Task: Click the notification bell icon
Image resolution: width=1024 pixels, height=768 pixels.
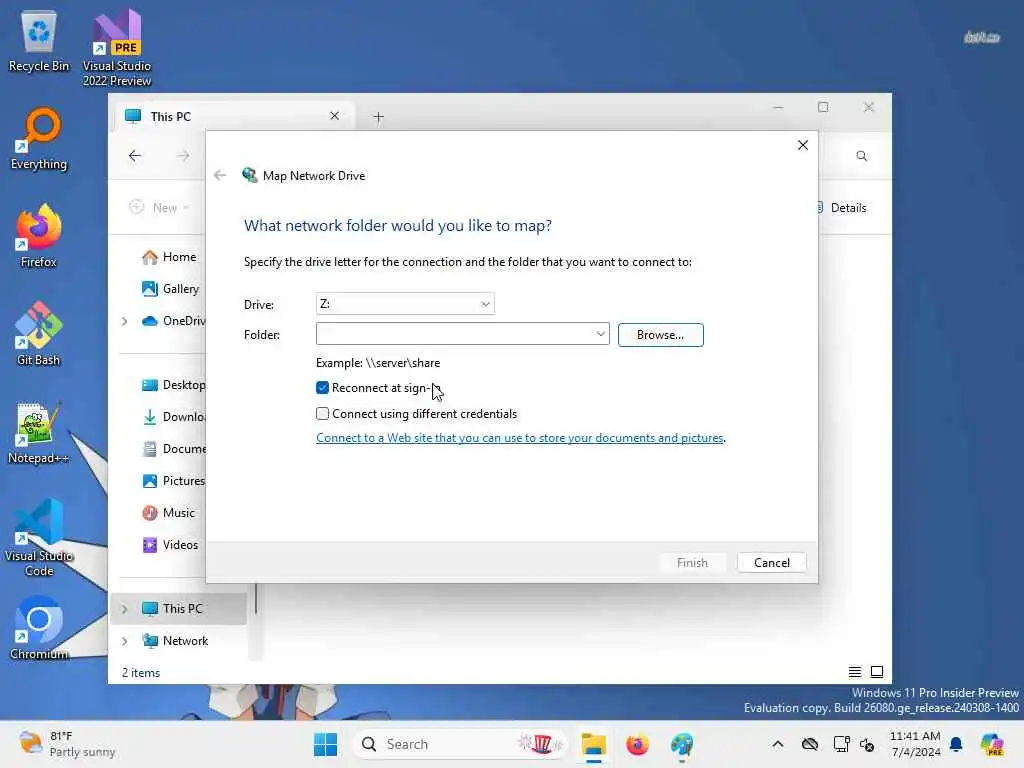Action: (x=956, y=744)
